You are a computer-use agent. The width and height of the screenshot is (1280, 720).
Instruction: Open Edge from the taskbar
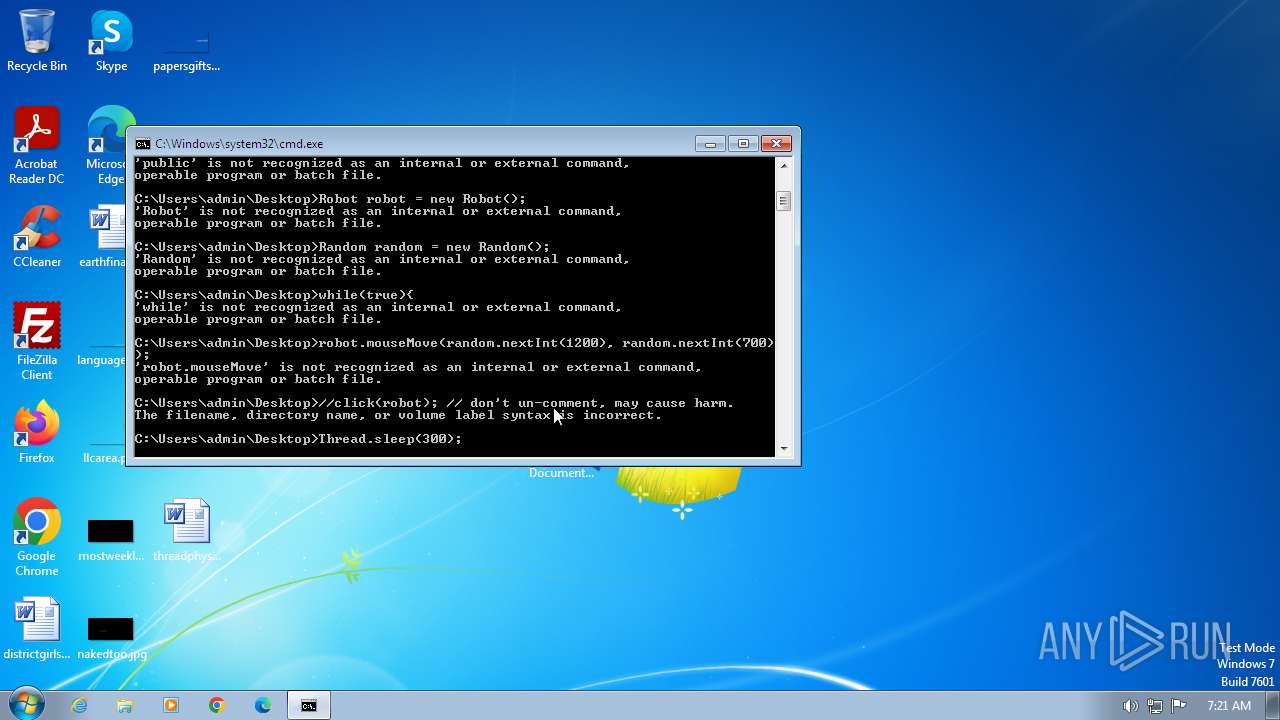(263, 705)
